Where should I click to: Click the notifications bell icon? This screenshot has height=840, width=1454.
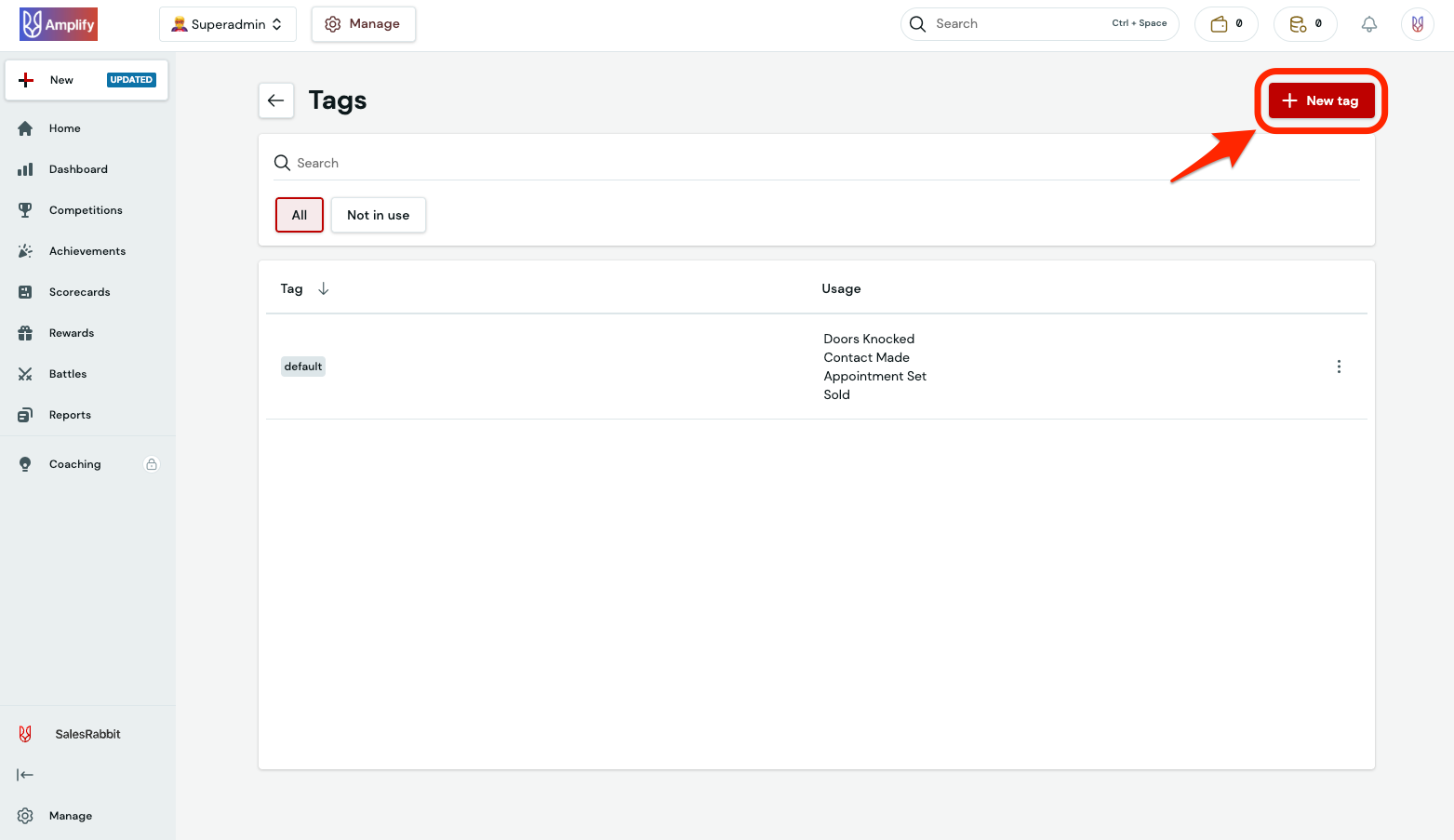click(x=1368, y=24)
